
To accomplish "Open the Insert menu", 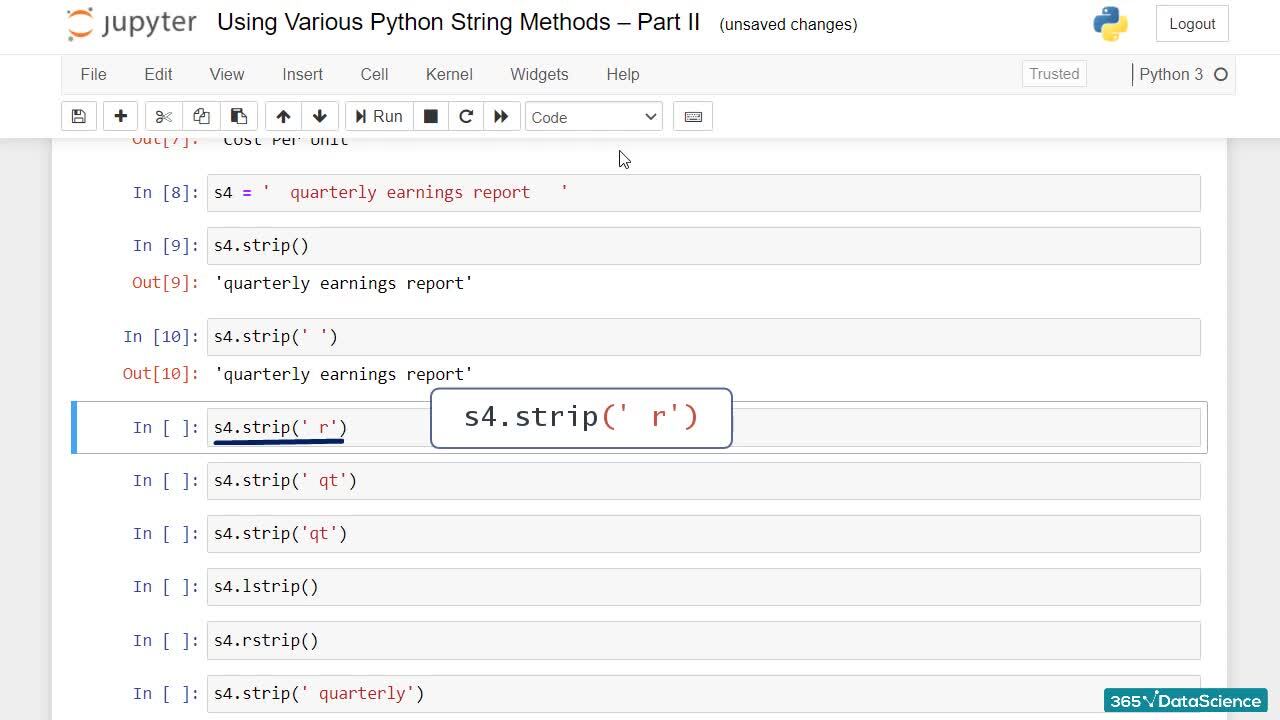I will [x=302, y=74].
